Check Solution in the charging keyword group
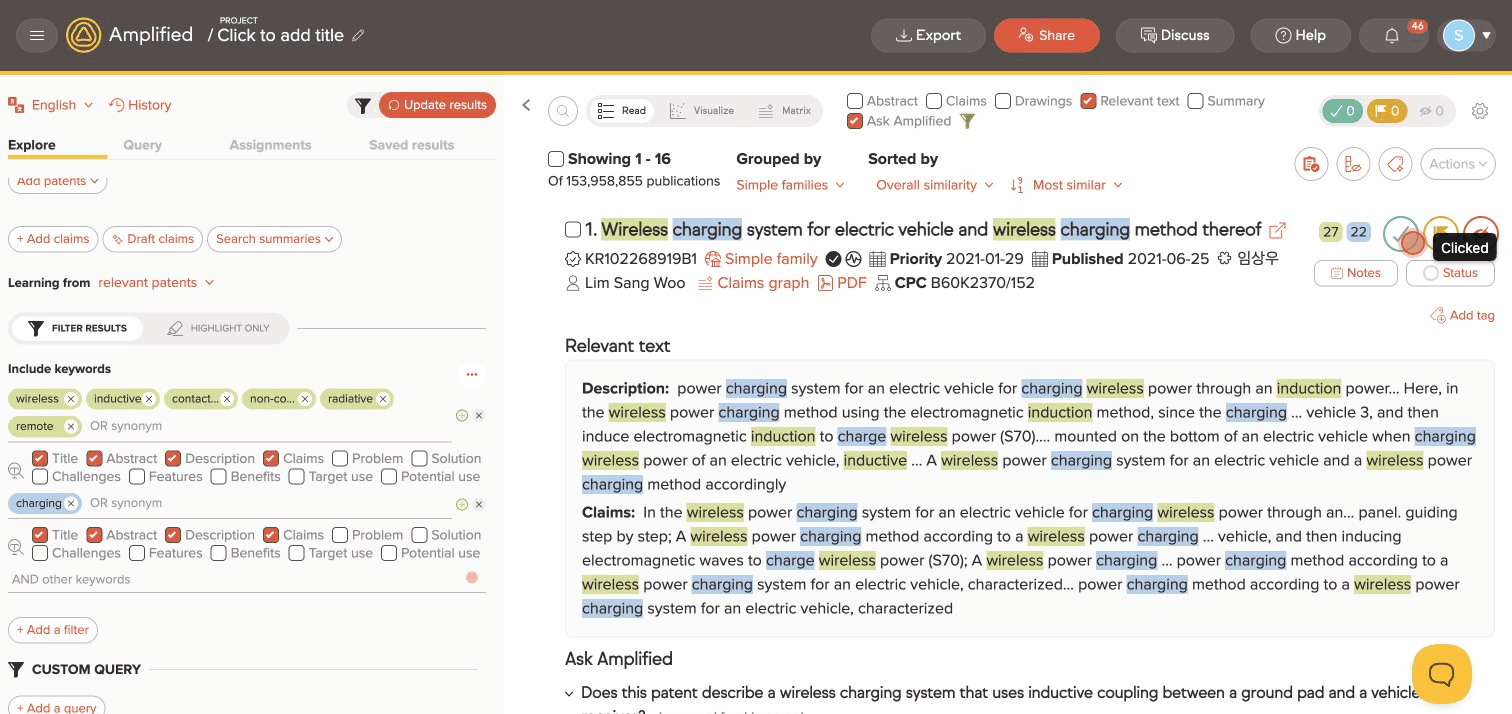1512x714 pixels. pos(420,535)
